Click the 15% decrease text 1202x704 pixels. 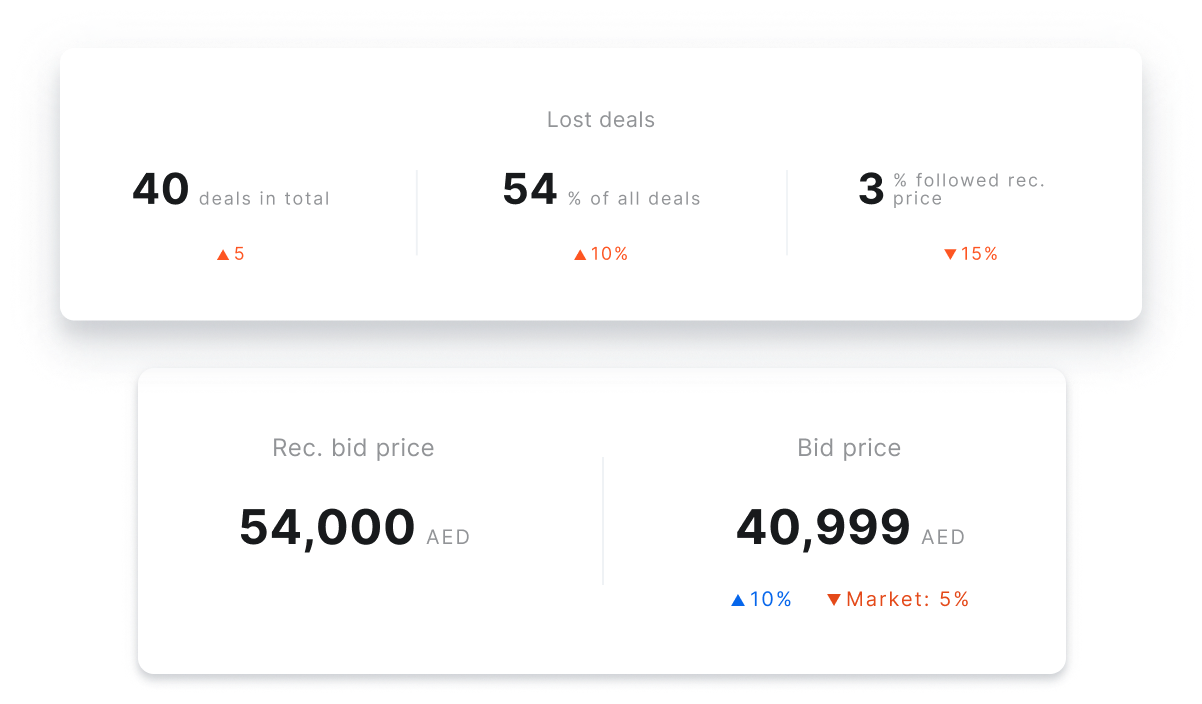tap(979, 255)
